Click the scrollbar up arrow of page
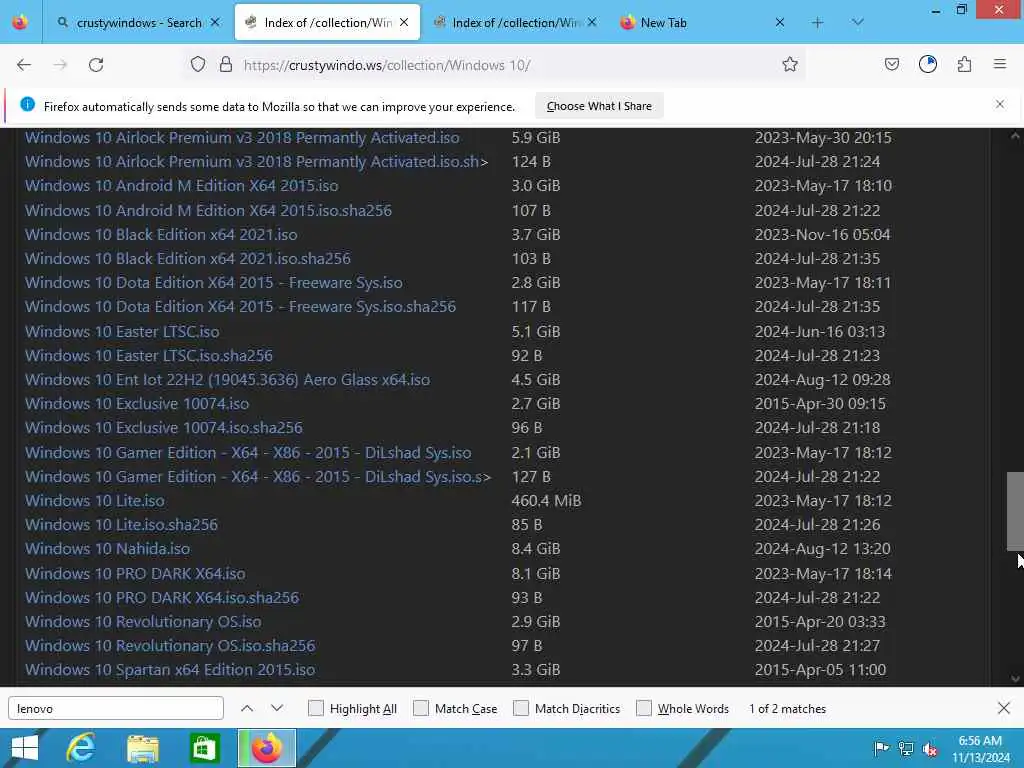This screenshot has width=1024, height=768. [1015, 135]
